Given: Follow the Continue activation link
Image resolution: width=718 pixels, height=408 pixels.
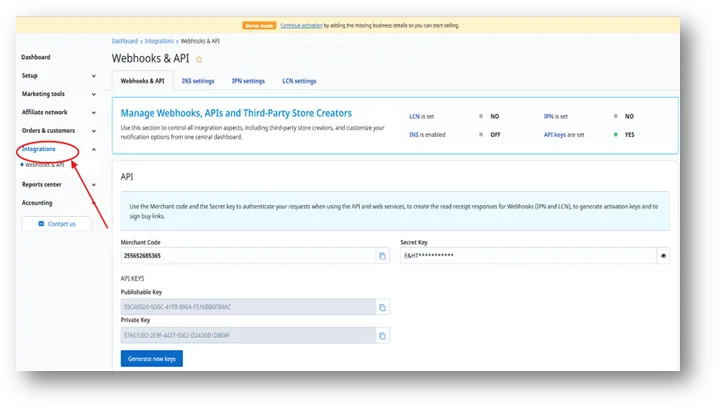Looking at the screenshot, I should 301,26.
